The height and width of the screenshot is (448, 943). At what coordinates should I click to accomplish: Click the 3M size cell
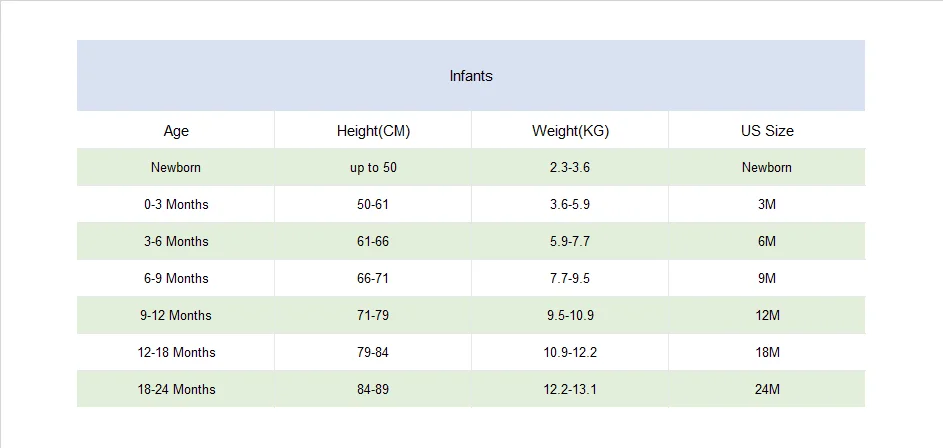pos(767,204)
